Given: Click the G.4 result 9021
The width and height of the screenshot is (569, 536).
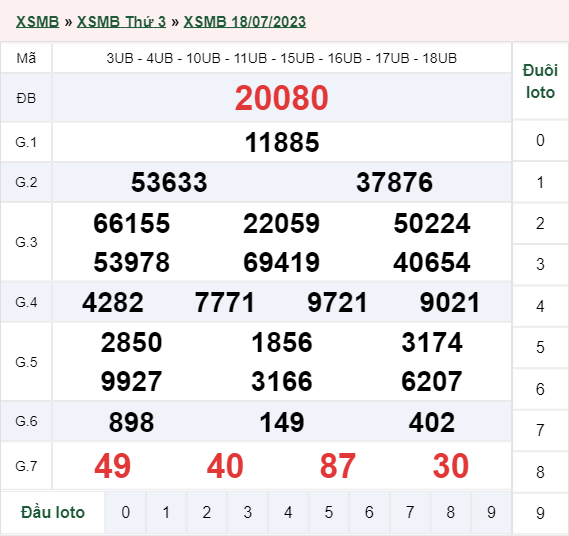Looking at the screenshot, I should click(x=450, y=303).
